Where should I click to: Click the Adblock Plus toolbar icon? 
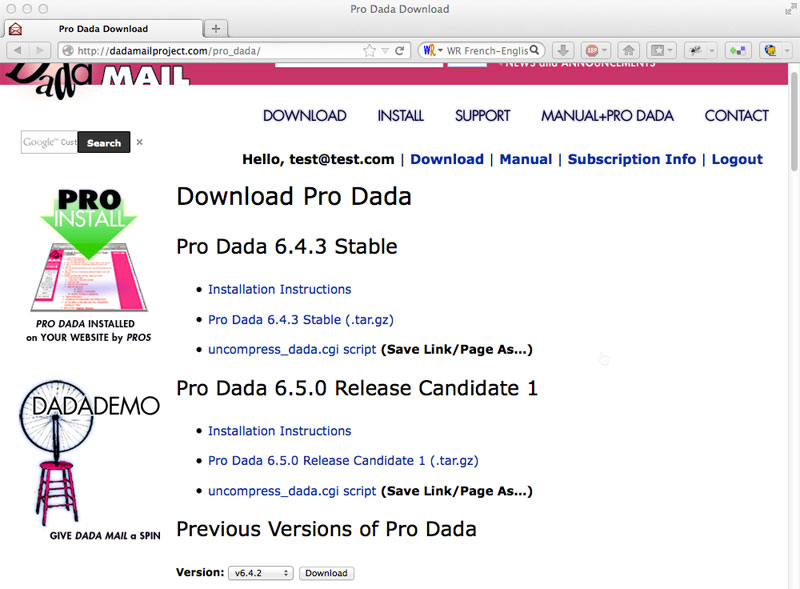[x=594, y=50]
